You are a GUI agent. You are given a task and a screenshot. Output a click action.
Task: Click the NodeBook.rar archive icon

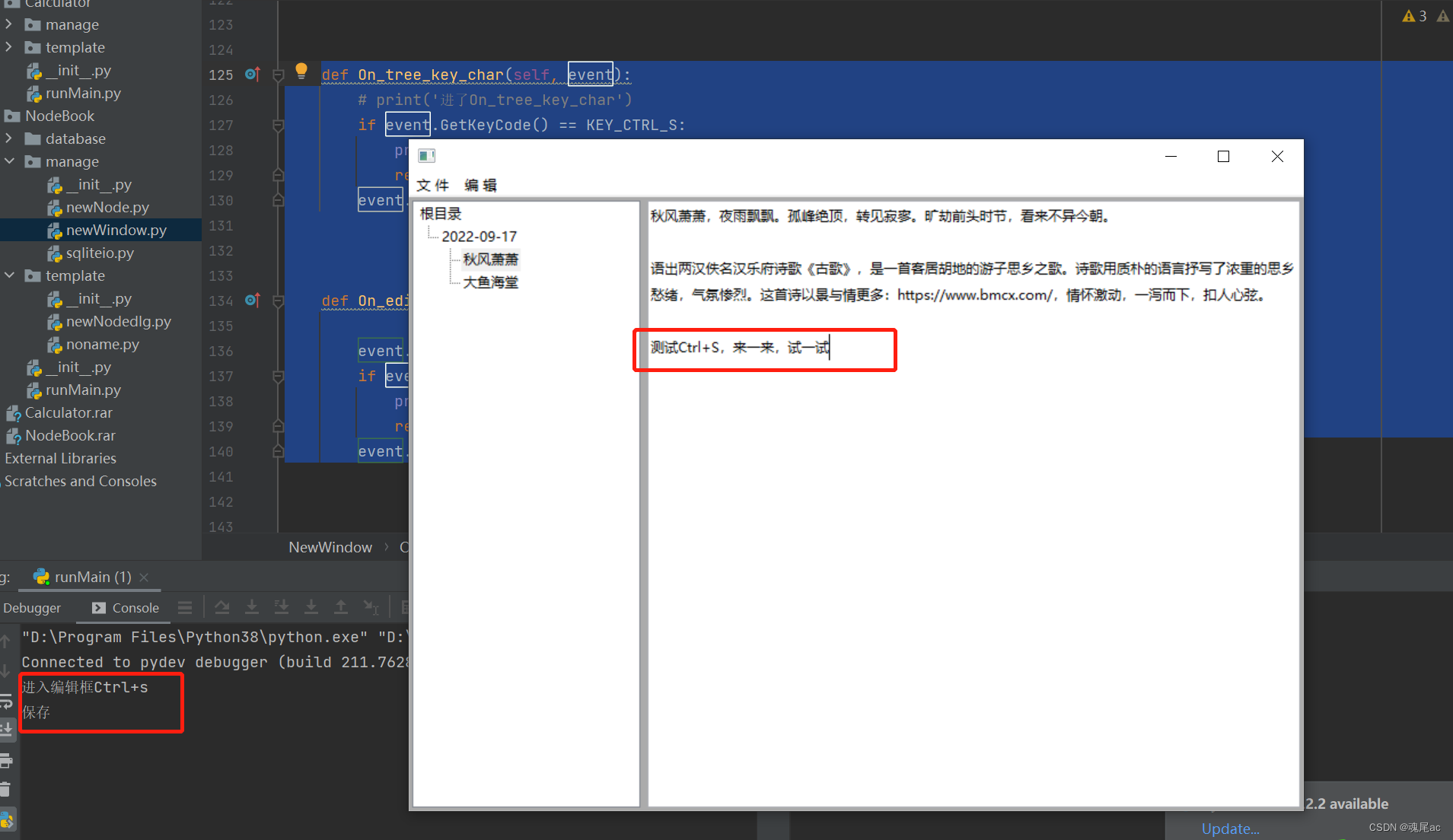pyautogui.click(x=14, y=436)
